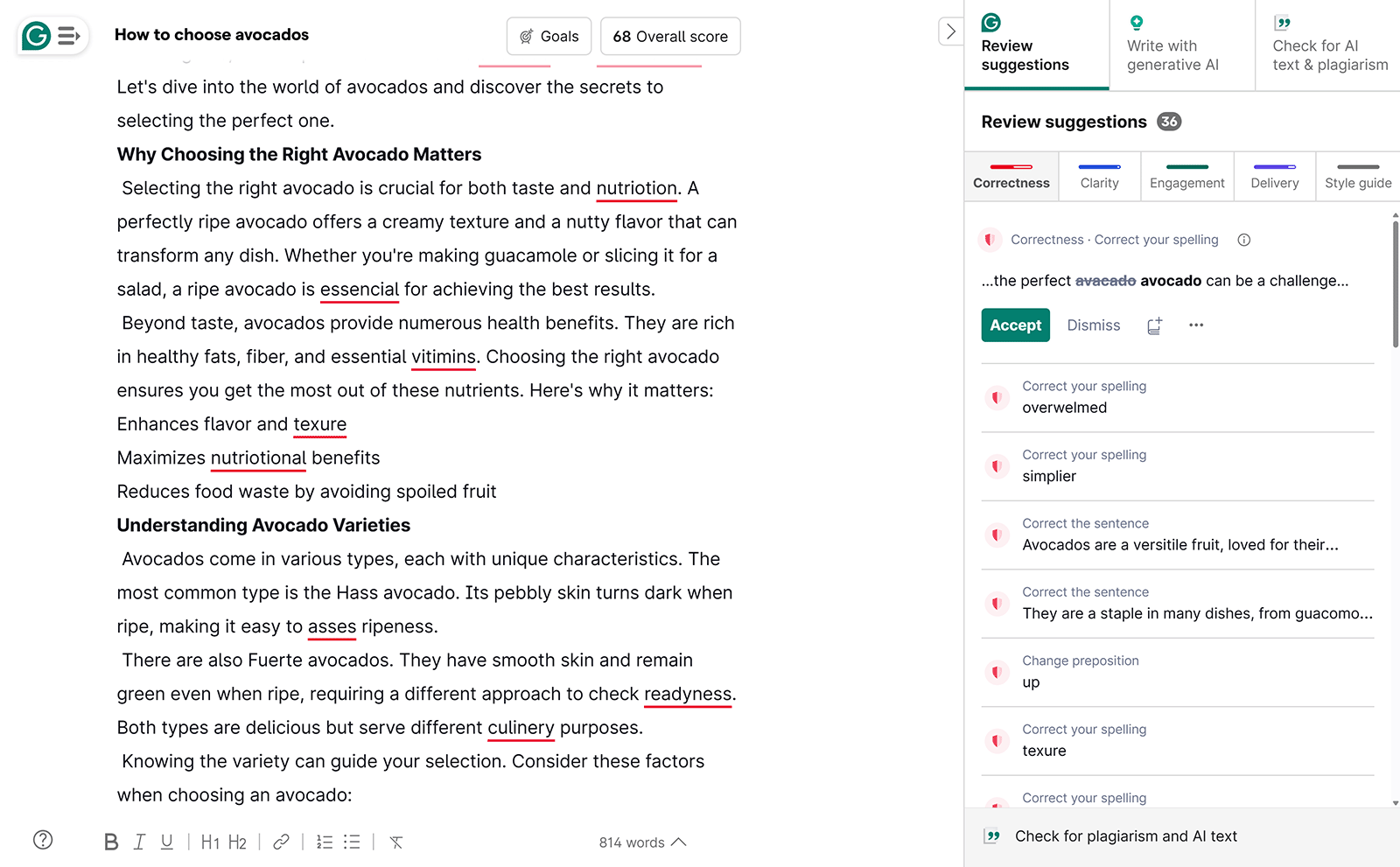Click Check for plagiarism and AI text
Screen dimensions: 1400x867
pyautogui.click(x=1125, y=836)
